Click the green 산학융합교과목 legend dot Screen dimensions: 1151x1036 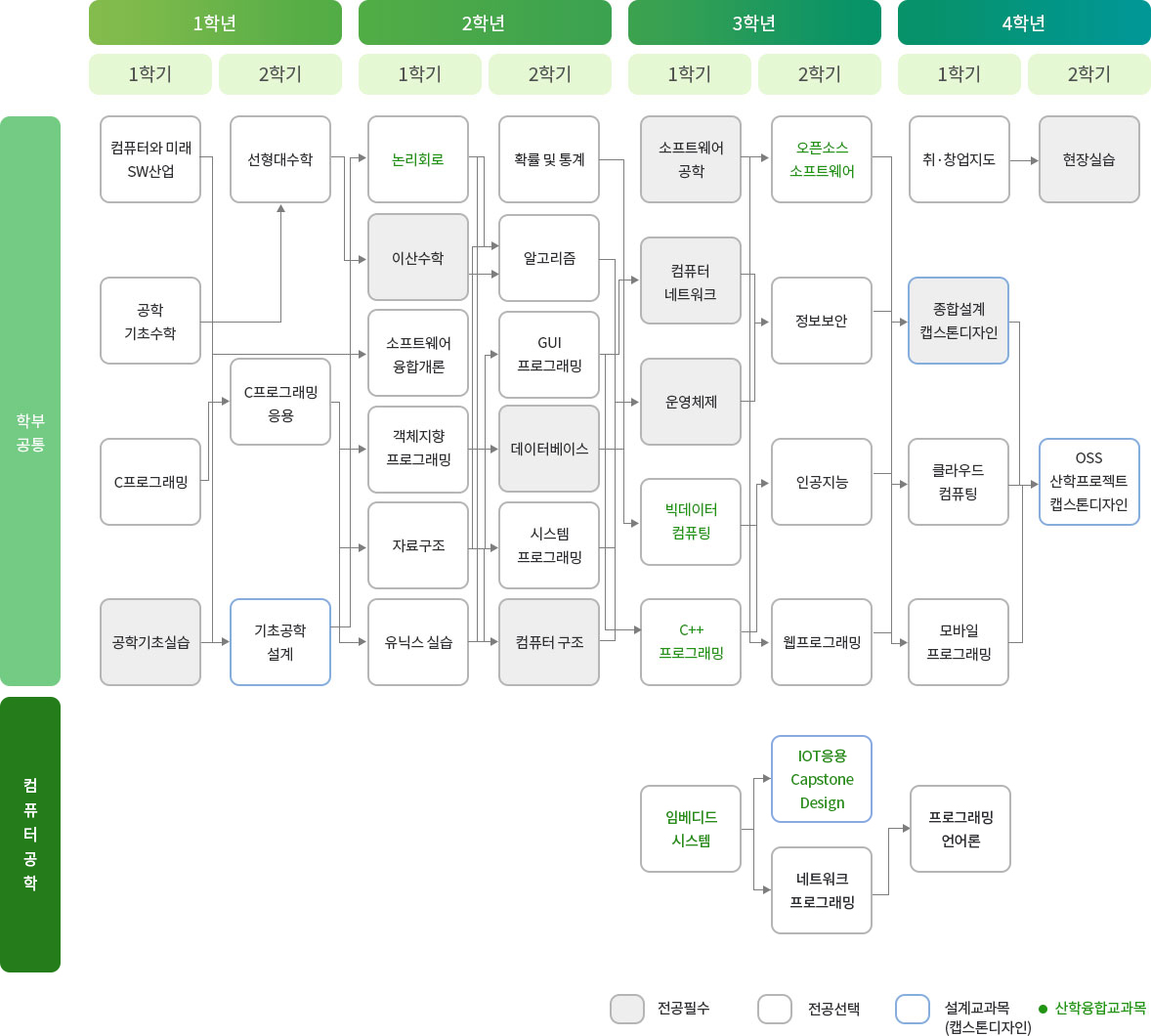point(1044,1009)
